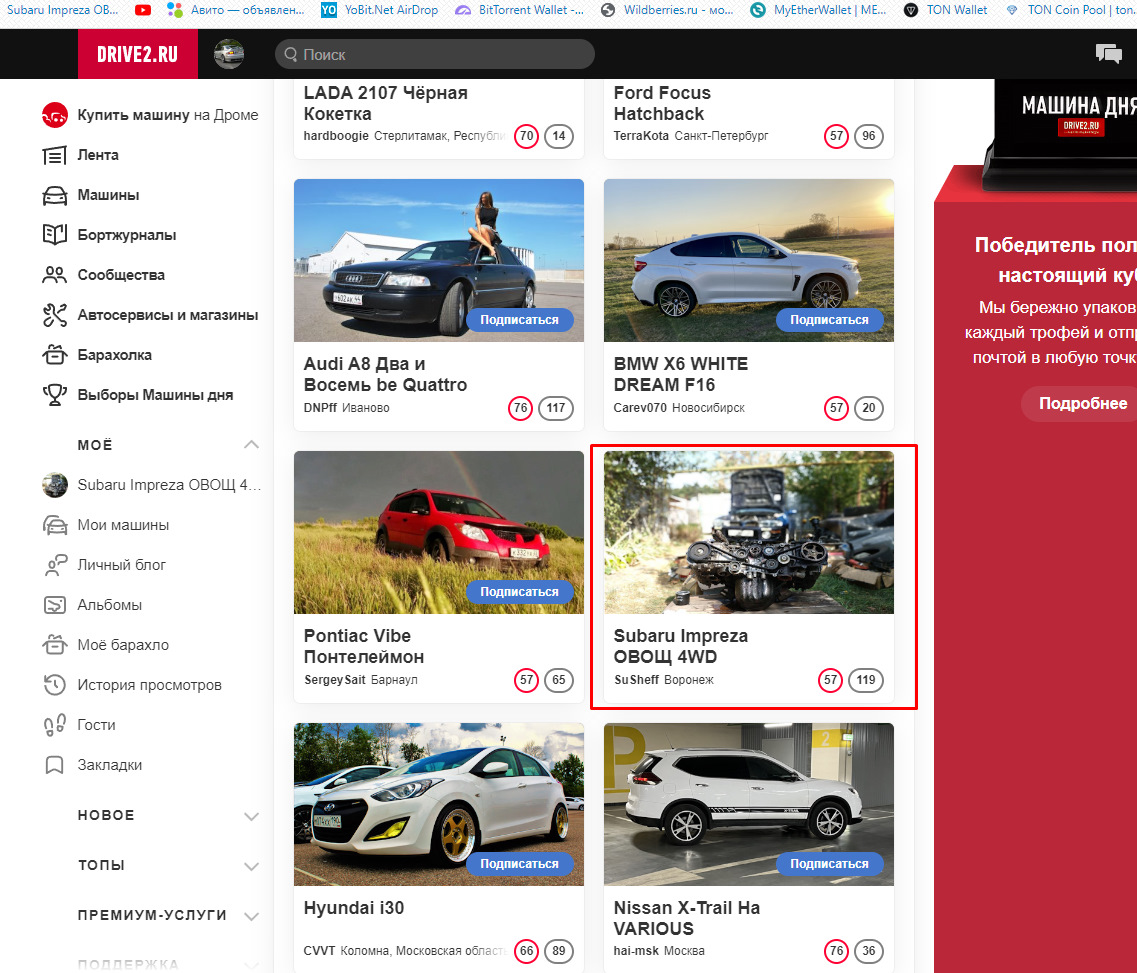Subscribe to Pontiac Vibe card
The height and width of the screenshot is (973, 1137).
[x=519, y=592]
